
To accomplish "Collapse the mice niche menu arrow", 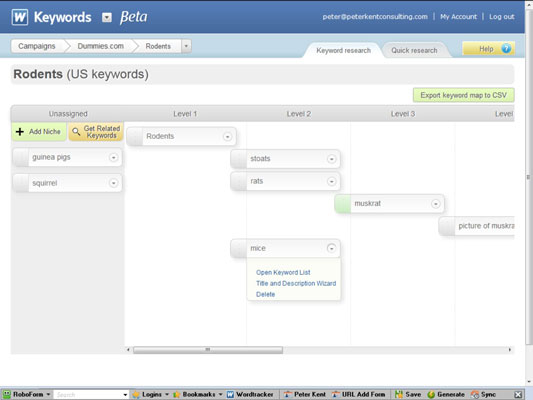I will pyautogui.click(x=331, y=248).
